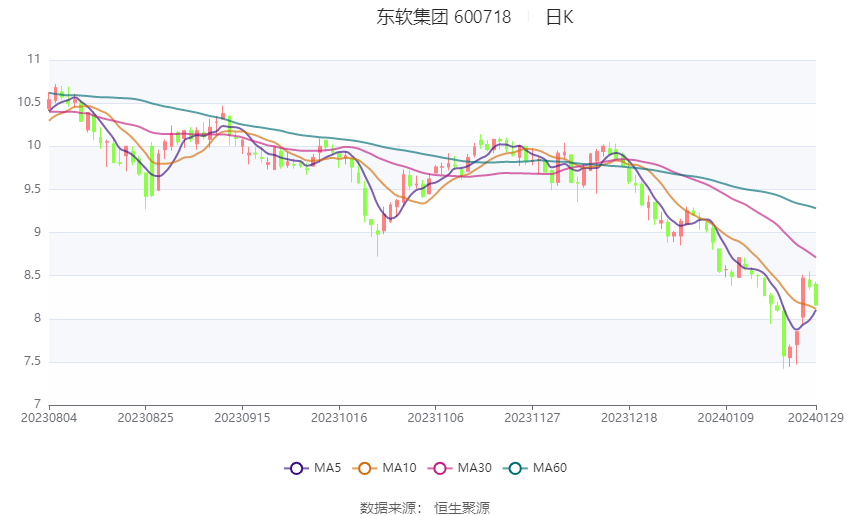Click the 20230915 date axis label
Viewport: 850px width, 516px height.
click(242, 418)
